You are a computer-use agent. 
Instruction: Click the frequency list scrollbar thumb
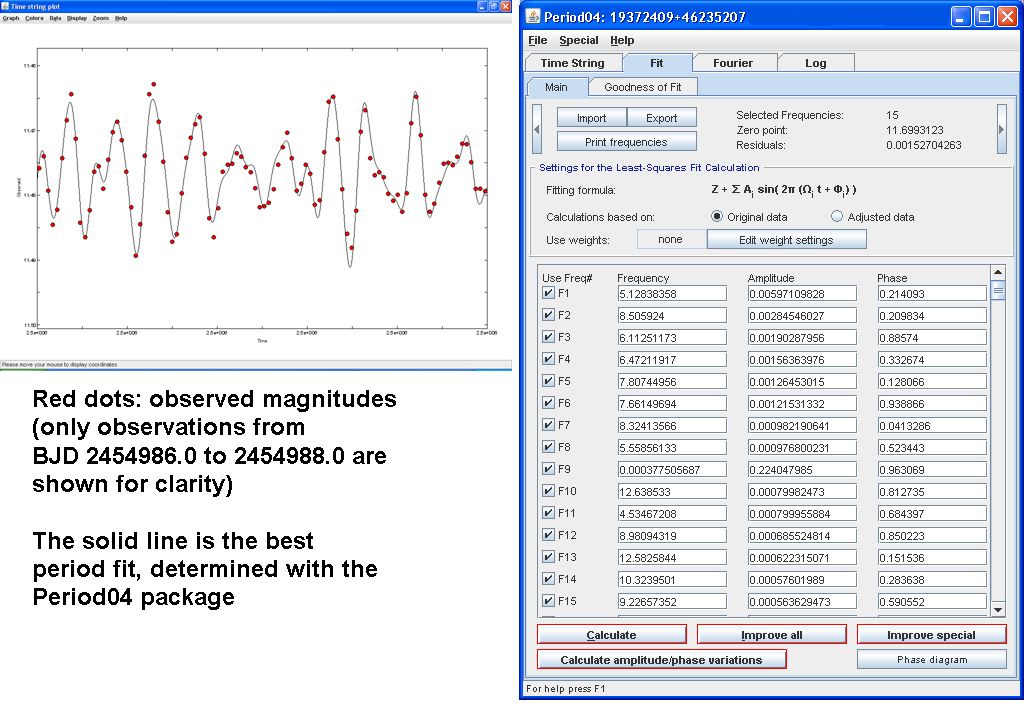(x=998, y=289)
